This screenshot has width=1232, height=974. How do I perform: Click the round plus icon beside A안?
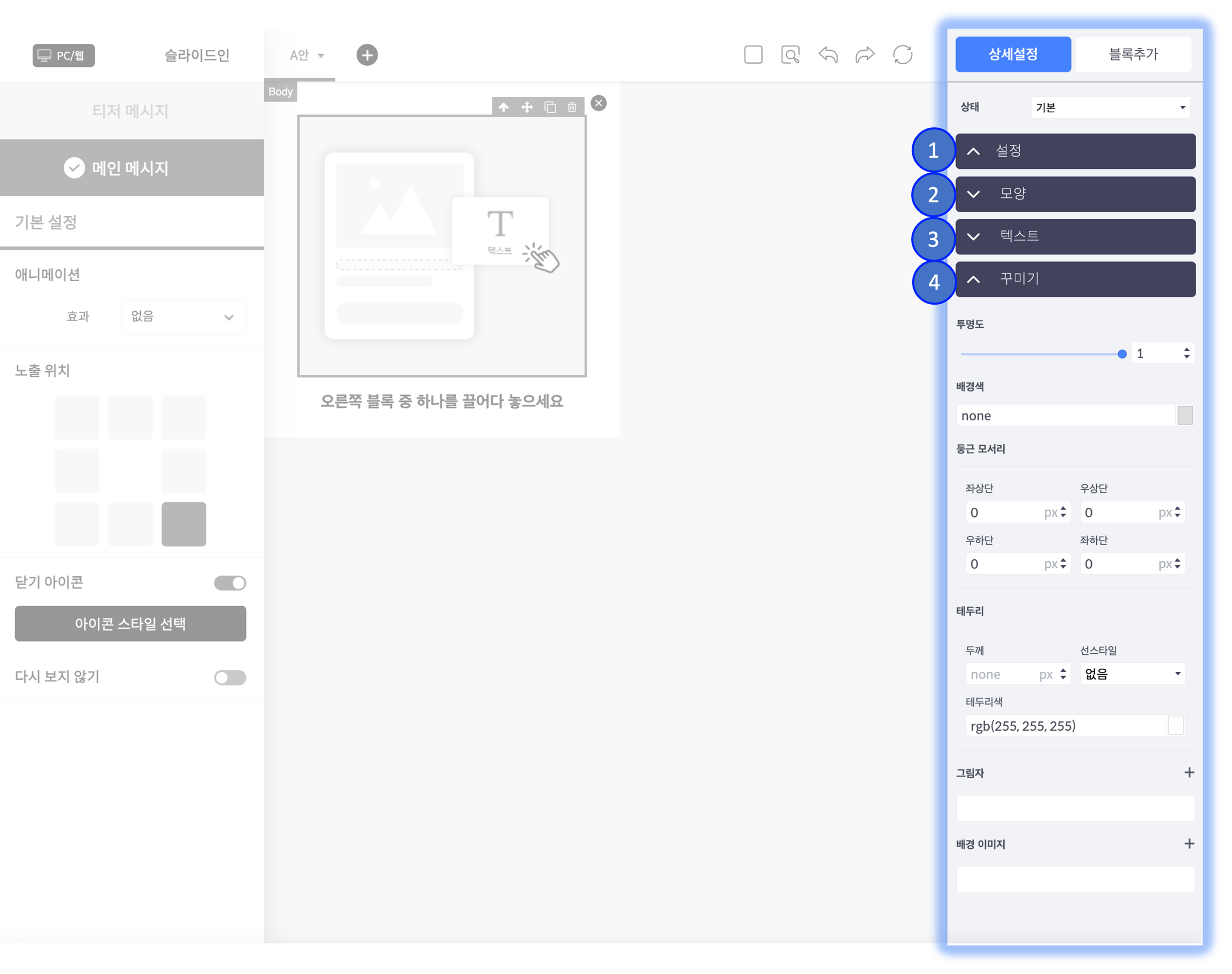(x=367, y=55)
